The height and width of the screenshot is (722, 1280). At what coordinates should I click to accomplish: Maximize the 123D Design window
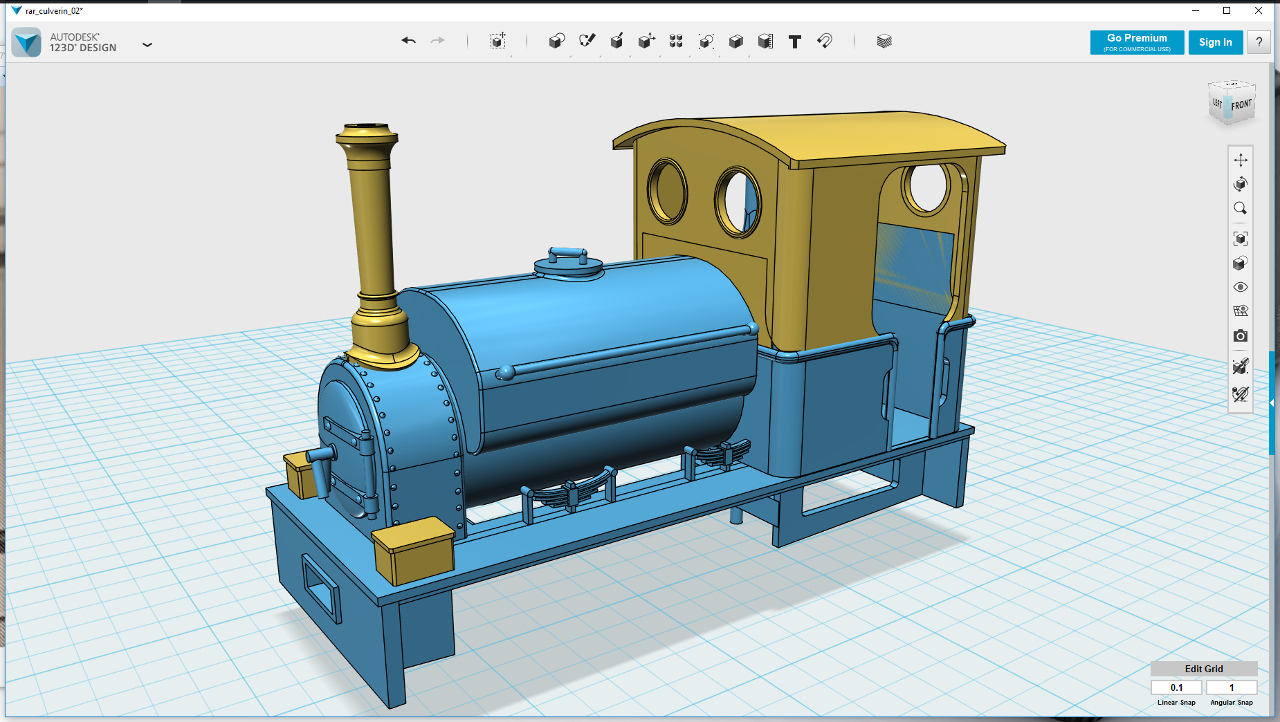(1227, 10)
